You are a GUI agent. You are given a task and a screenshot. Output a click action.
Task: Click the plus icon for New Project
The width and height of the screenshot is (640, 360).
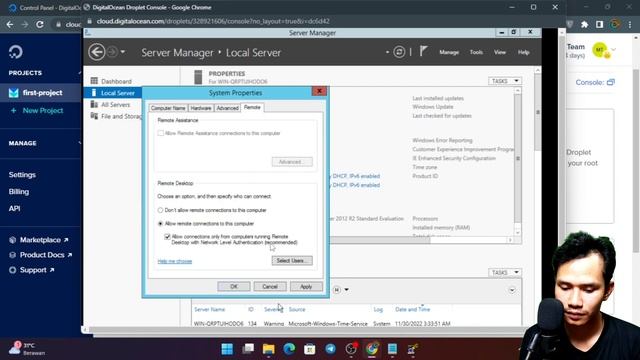click(13, 110)
